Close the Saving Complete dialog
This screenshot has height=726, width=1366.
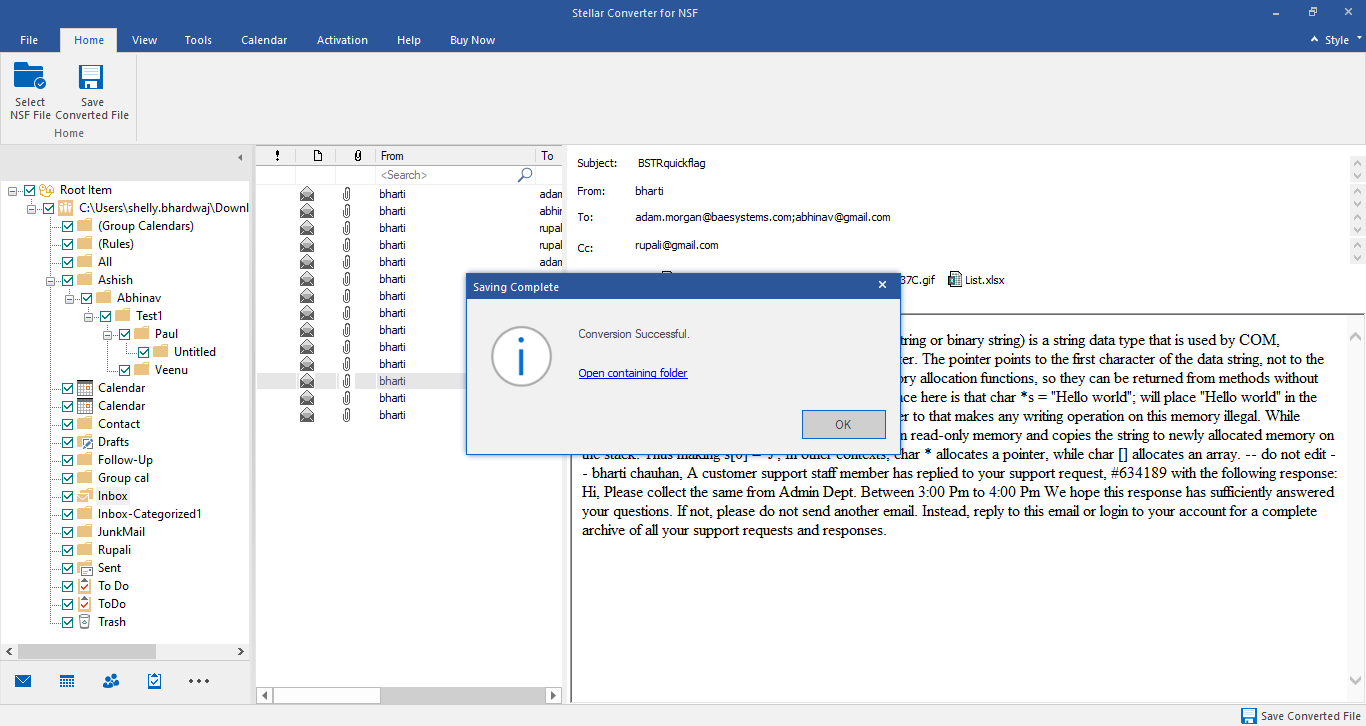[x=882, y=285]
